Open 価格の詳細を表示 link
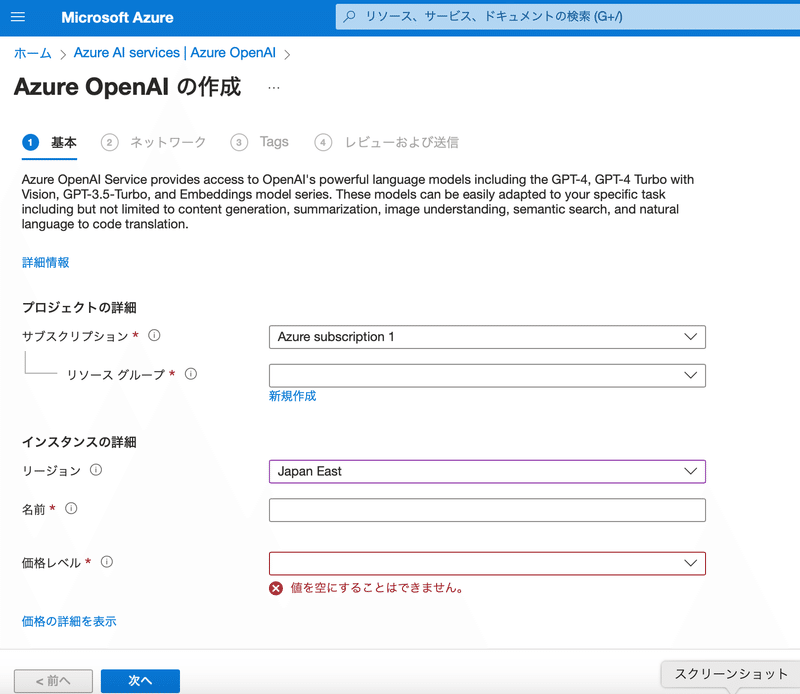The width and height of the screenshot is (800, 694). (x=69, y=621)
